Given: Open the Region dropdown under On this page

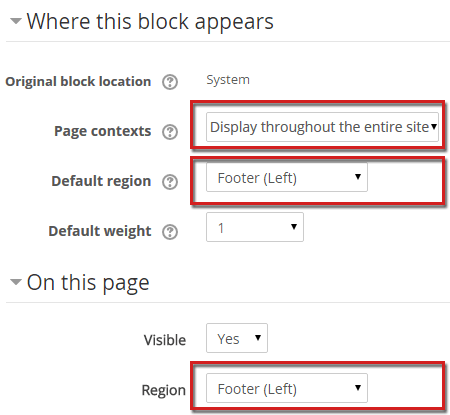Looking at the screenshot, I should (x=287, y=388).
